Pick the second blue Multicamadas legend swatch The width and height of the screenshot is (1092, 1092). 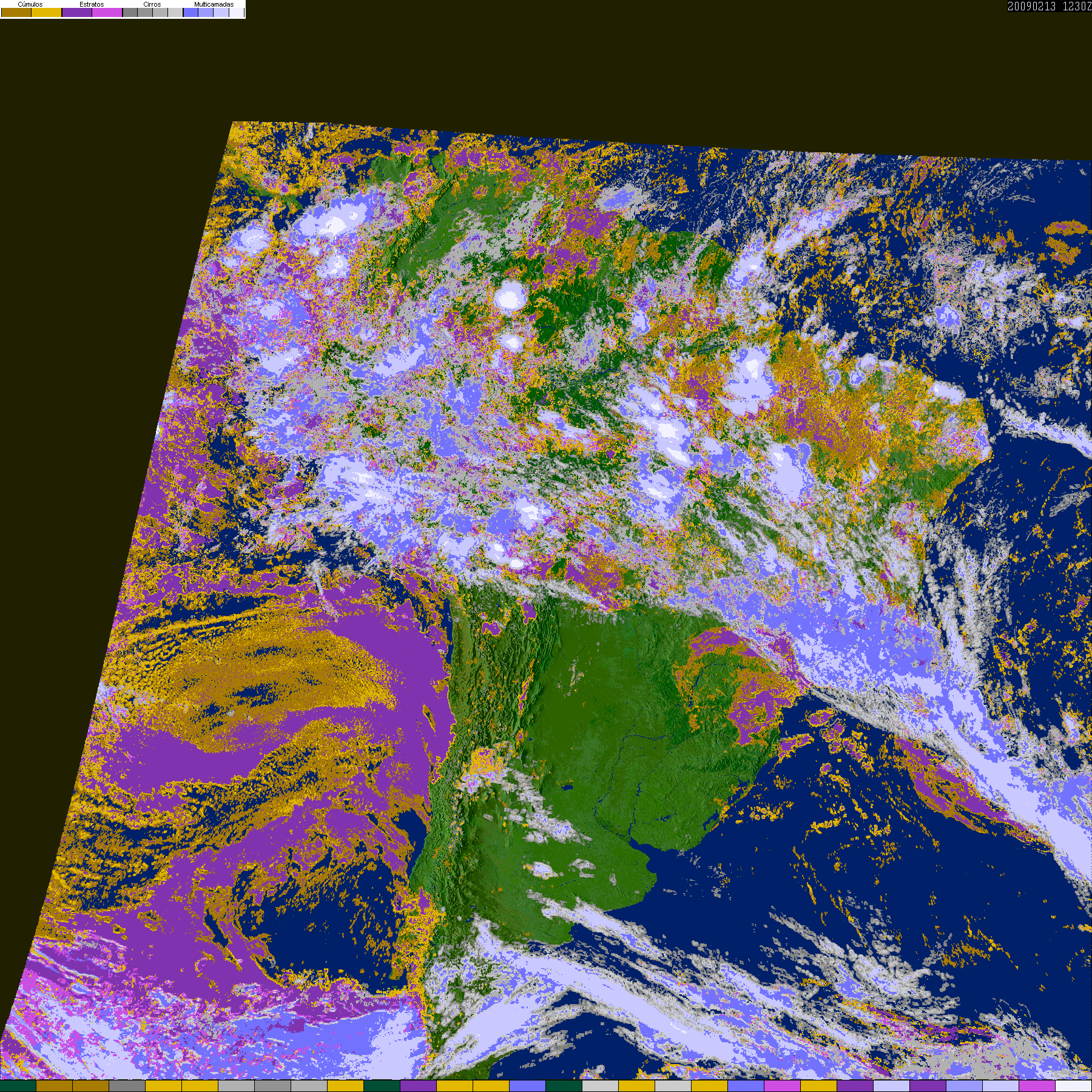pyautogui.click(x=206, y=12)
